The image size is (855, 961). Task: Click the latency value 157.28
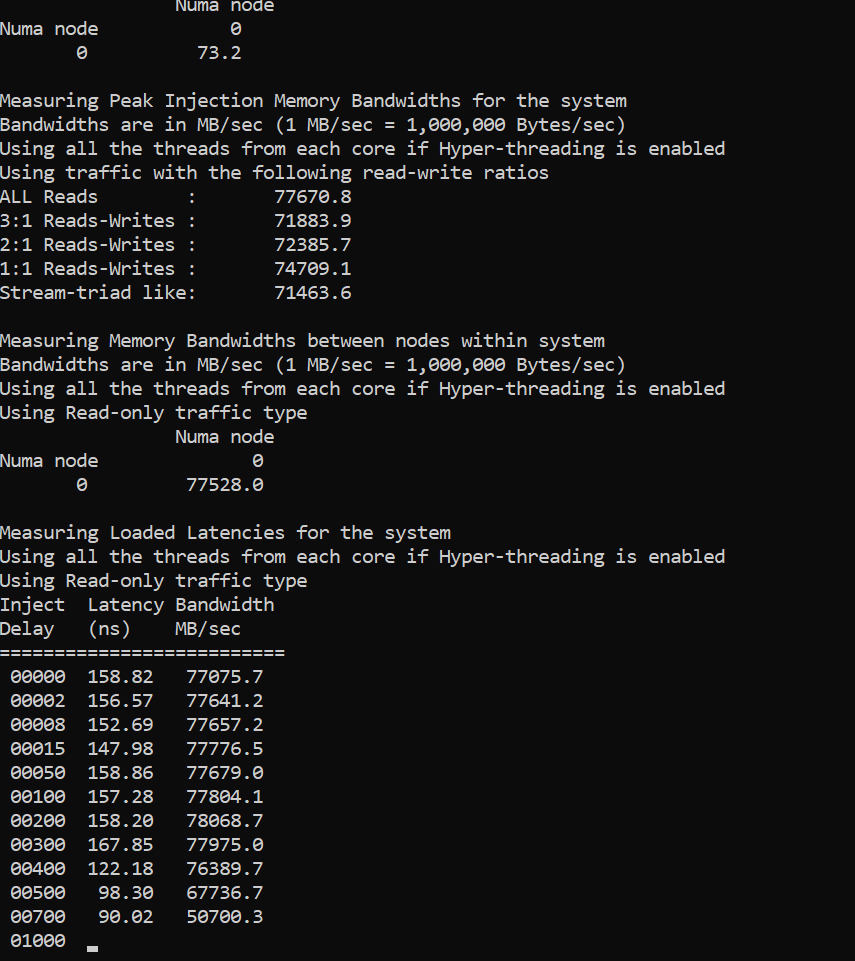click(x=120, y=796)
